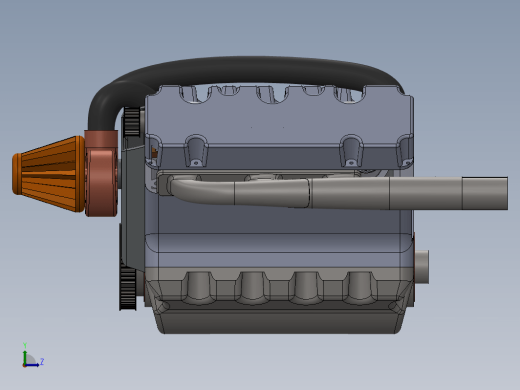The image size is (520, 390).
Task: Click the blue Z axis of triad
Action: [33, 365]
